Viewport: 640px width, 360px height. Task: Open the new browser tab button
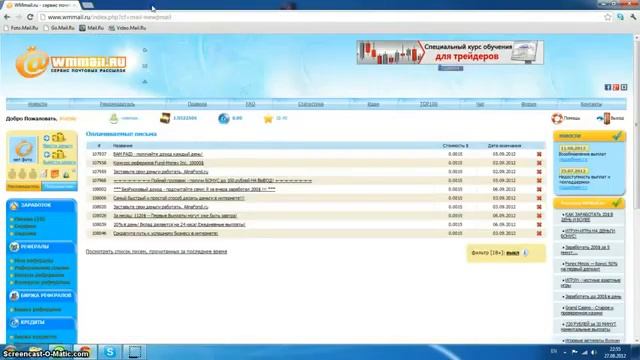[88, 5]
